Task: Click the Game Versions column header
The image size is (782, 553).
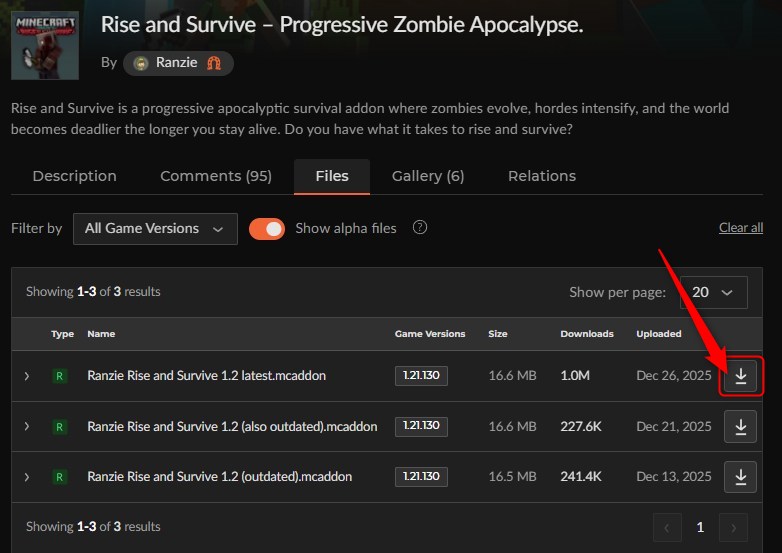Action: pos(430,334)
